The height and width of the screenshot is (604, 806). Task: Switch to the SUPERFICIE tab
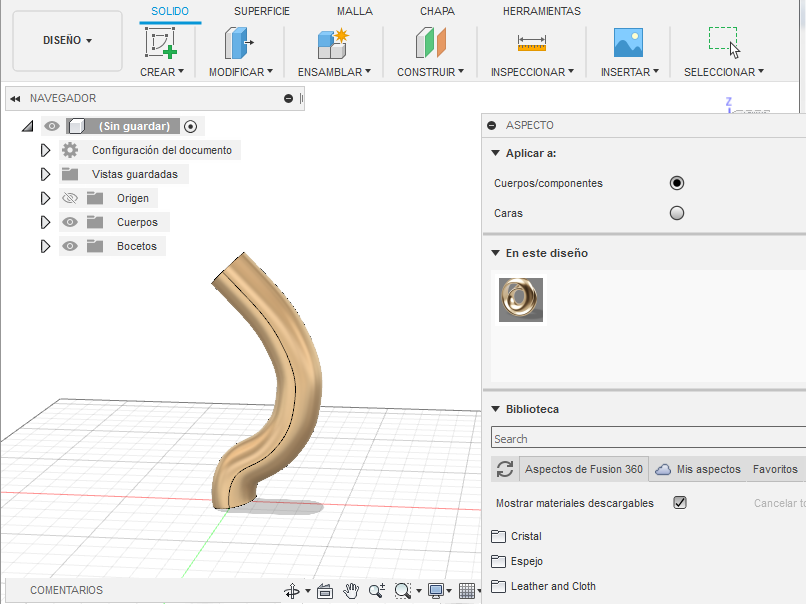point(262,11)
